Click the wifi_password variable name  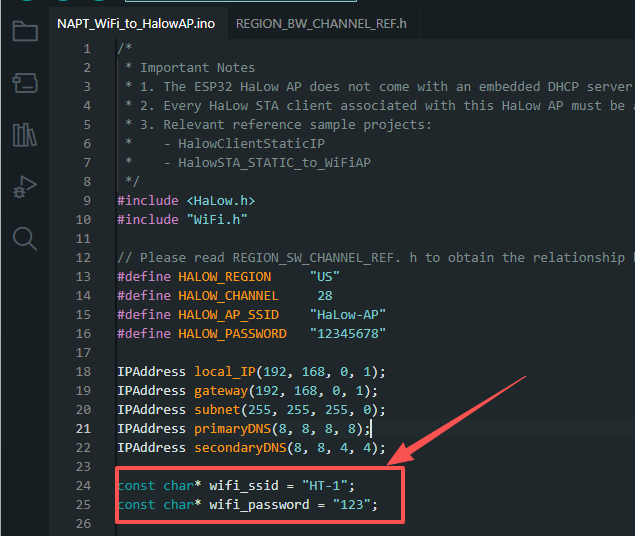point(259,505)
